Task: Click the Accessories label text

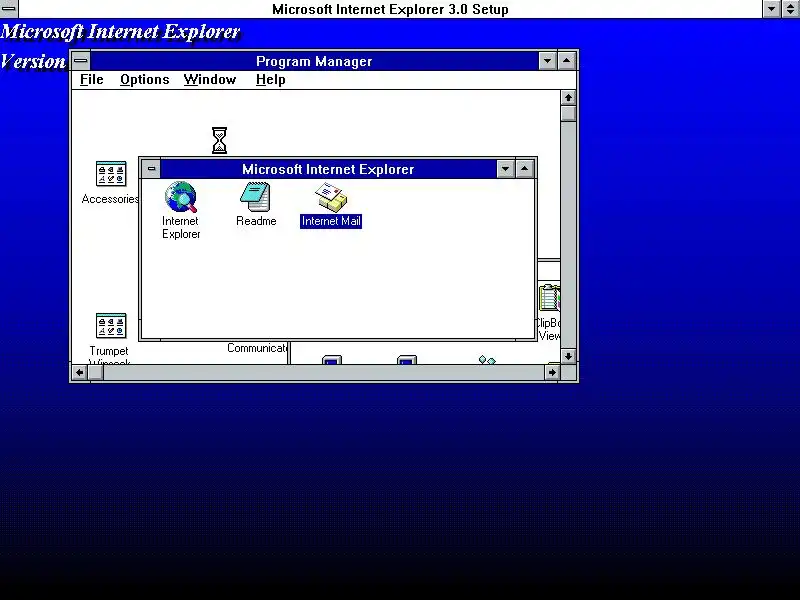Action: 110,199
